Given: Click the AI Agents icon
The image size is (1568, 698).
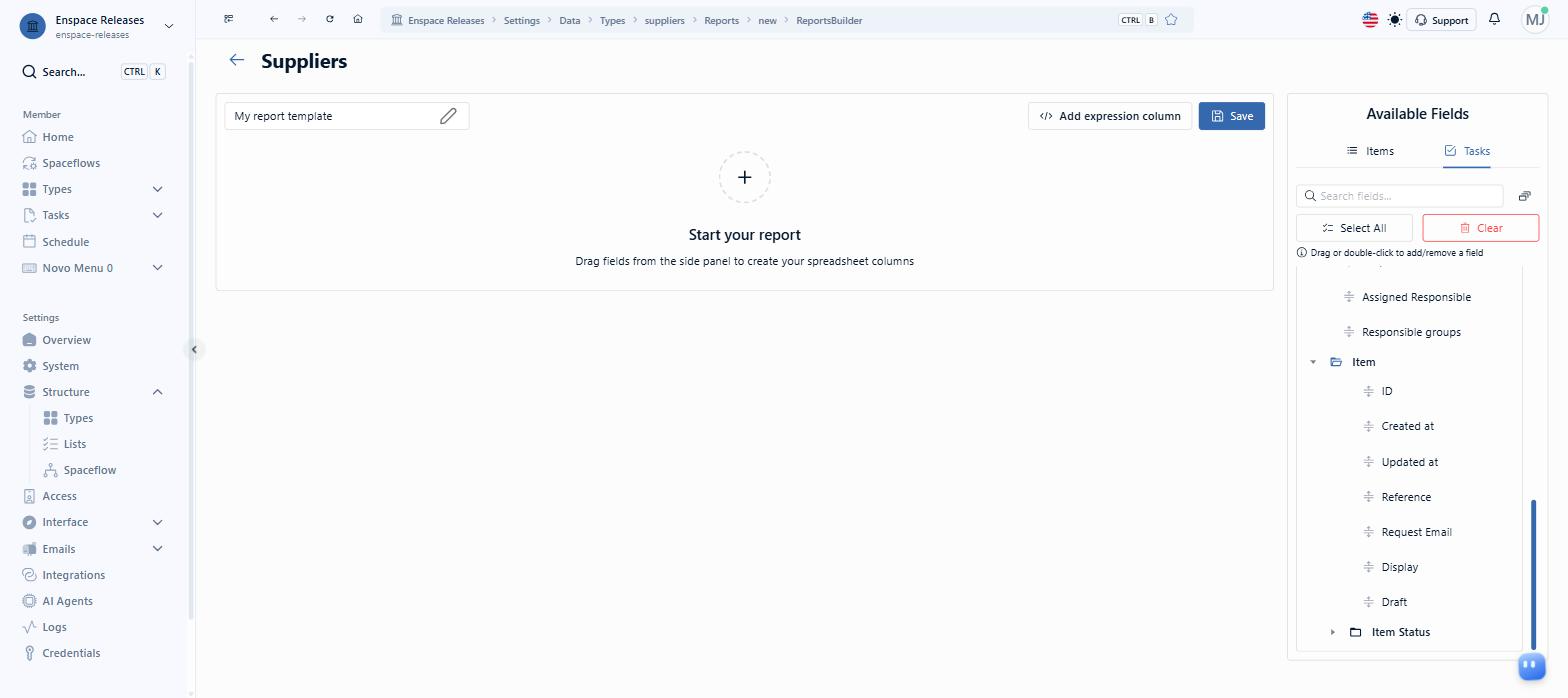Looking at the screenshot, I should point(29,601).
